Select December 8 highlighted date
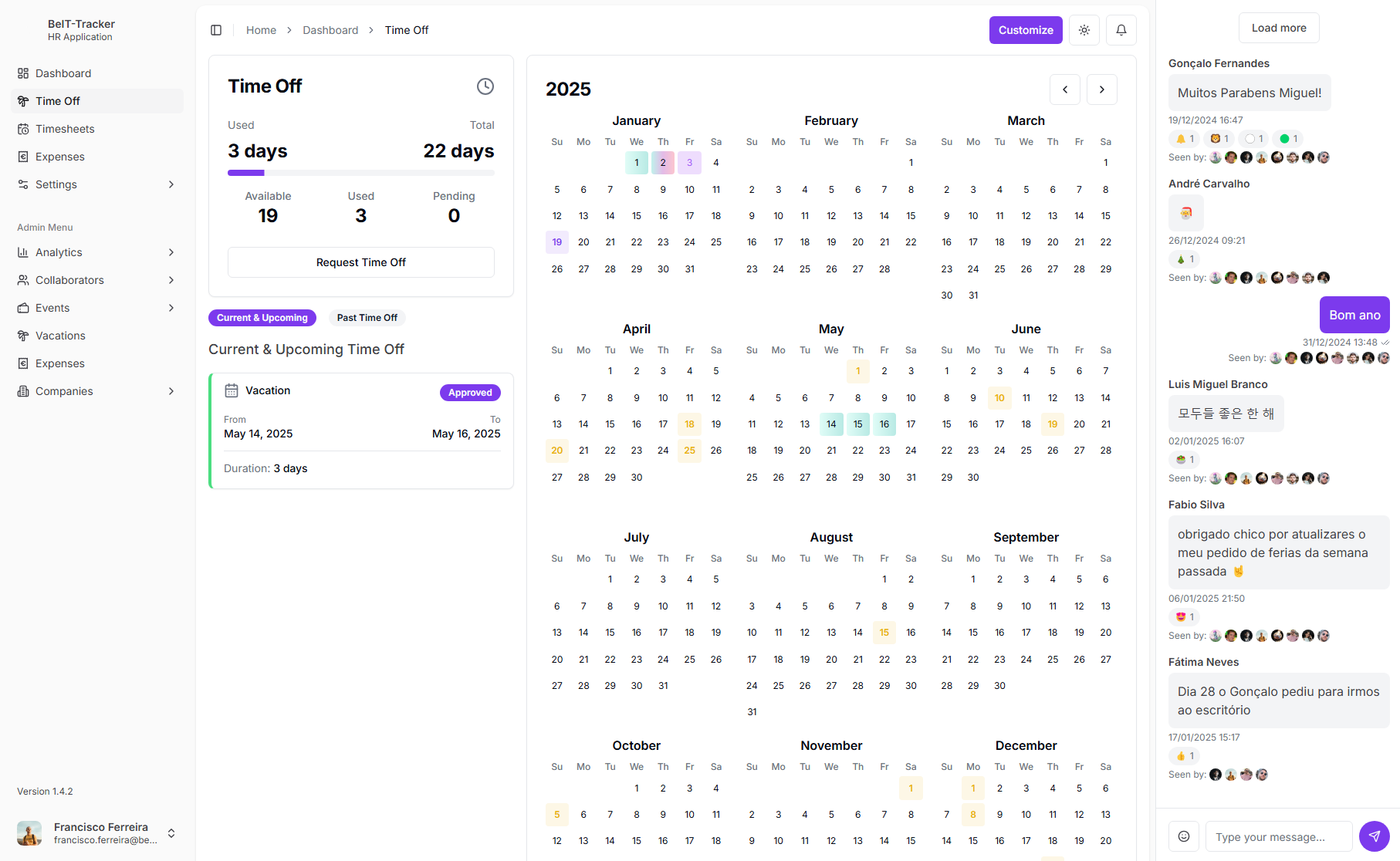 (973, 815)
